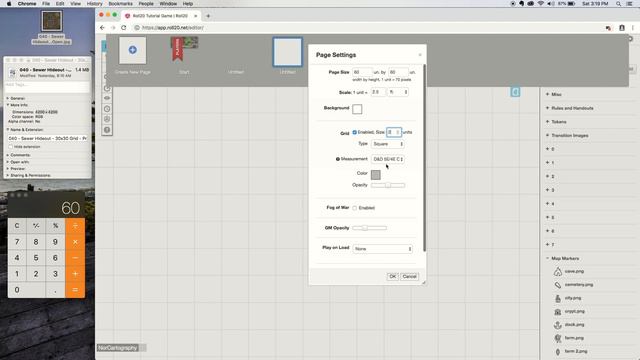Click the Grid Opacity slider

[x=388, y=185]
